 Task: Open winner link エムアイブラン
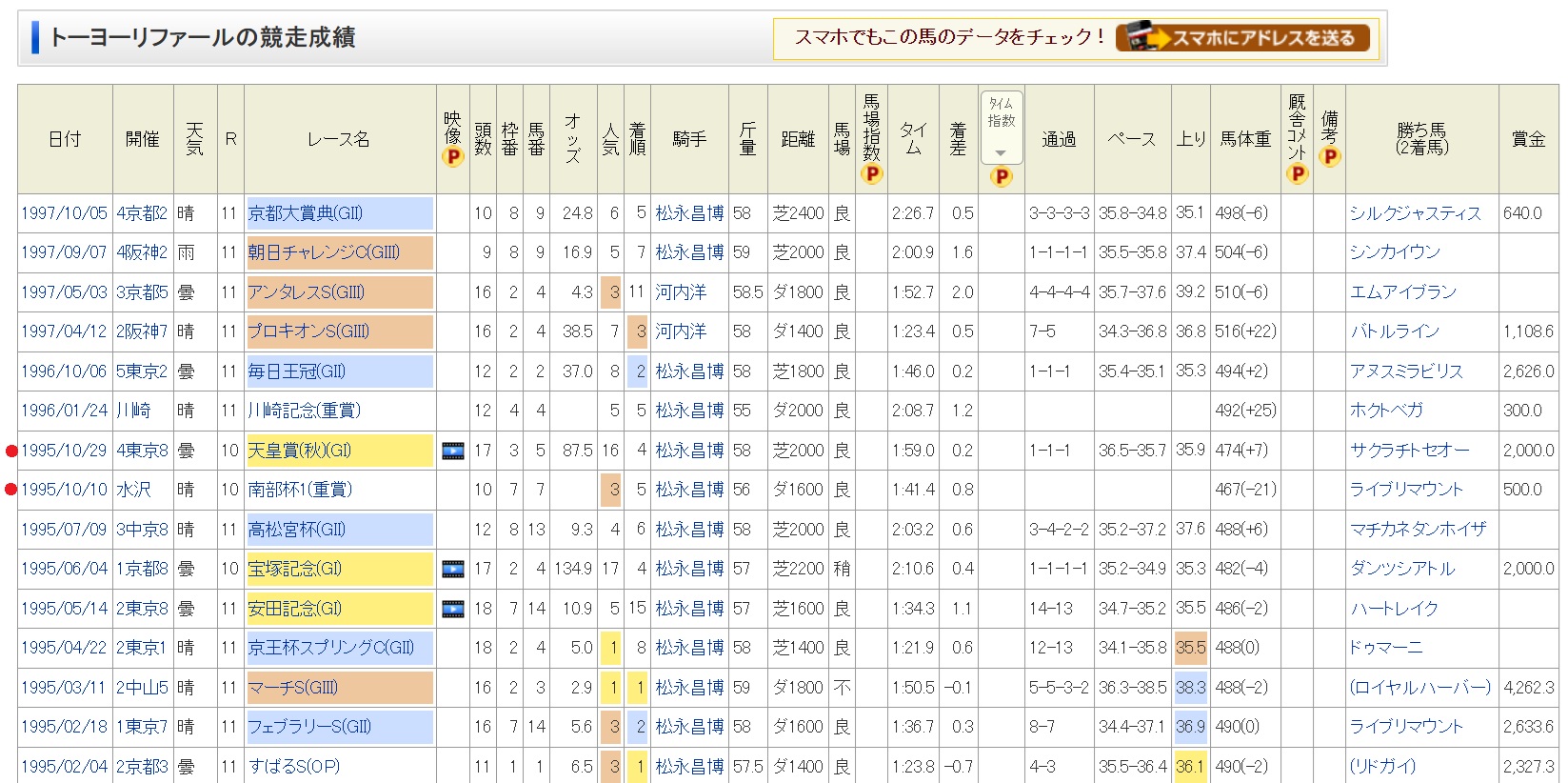point(1403,292)
